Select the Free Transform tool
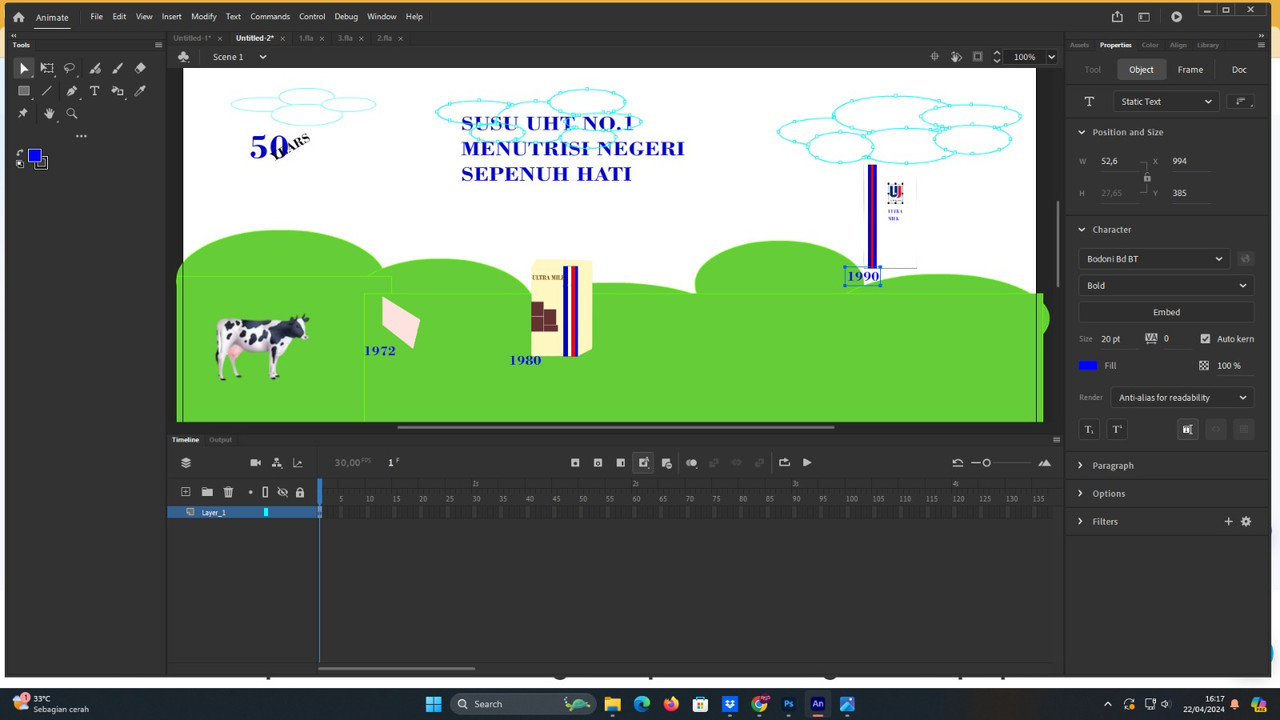This screenshot has width=1280, height=720. pyautogui.click(x=47, y=69)
